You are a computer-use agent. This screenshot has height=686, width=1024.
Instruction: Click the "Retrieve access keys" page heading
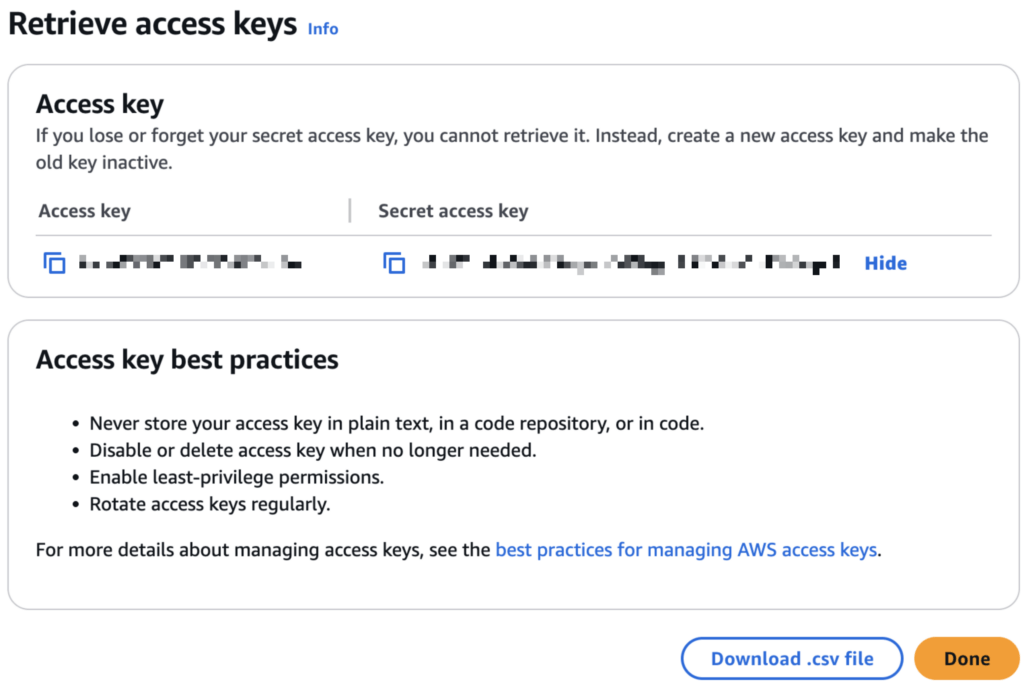152,25
